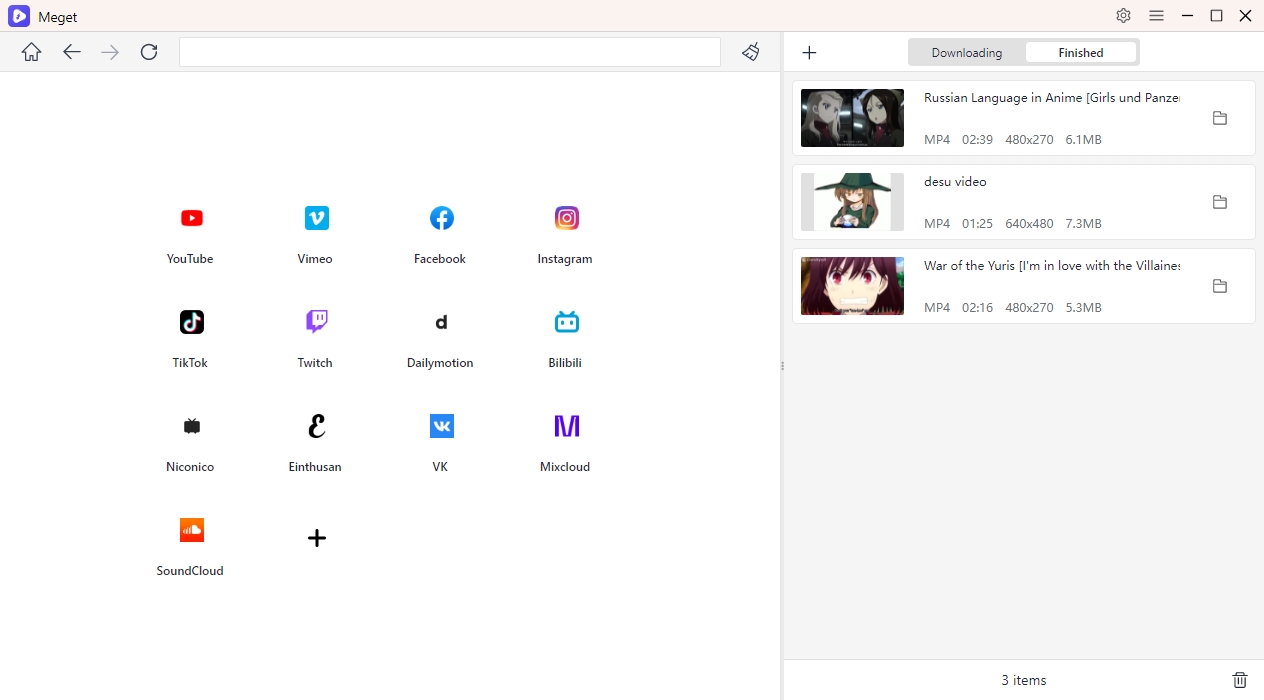
Task: Open the Bilibili site shortcut
Action: 566,322
